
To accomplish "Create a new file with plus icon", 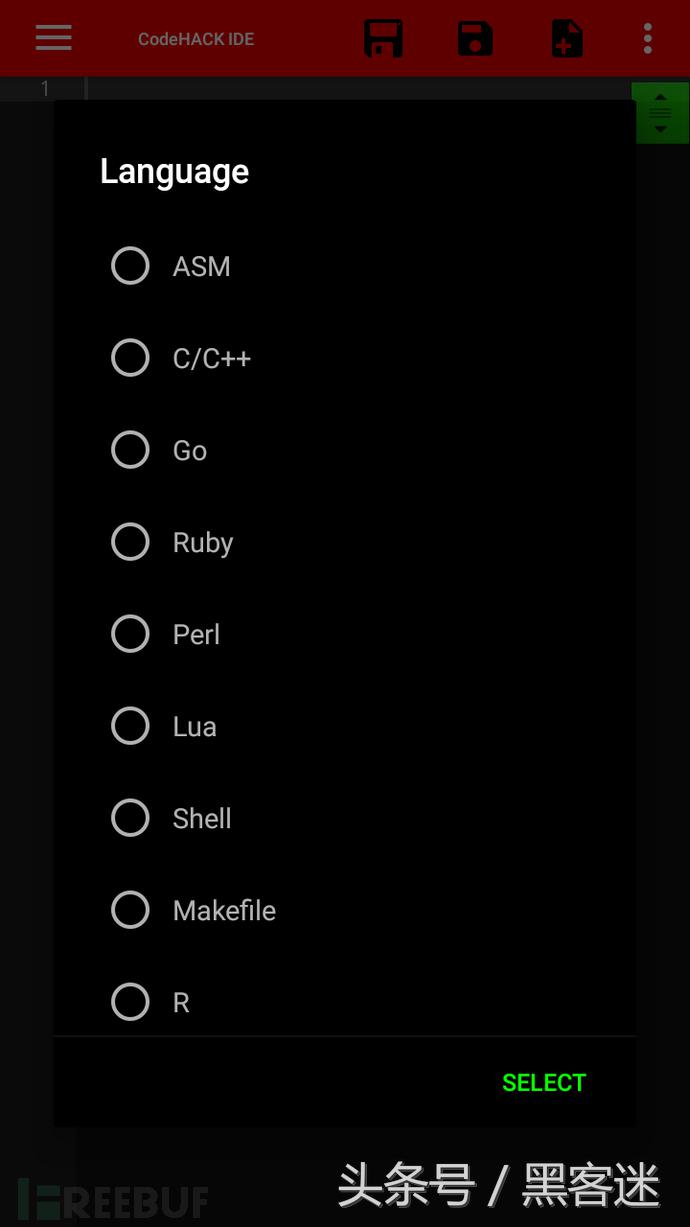I will pyautogui.click(x=567, y=38).
